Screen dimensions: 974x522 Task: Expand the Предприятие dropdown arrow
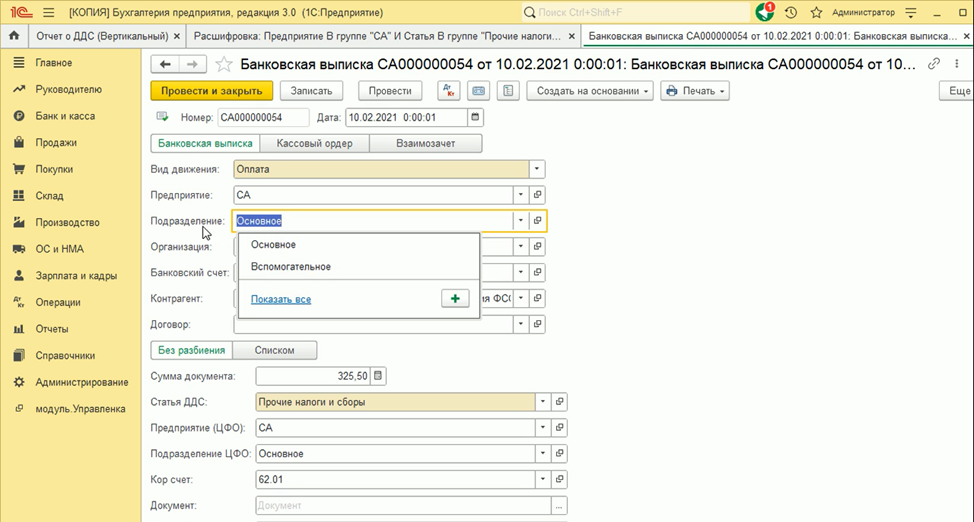click(x=521, y=195)
